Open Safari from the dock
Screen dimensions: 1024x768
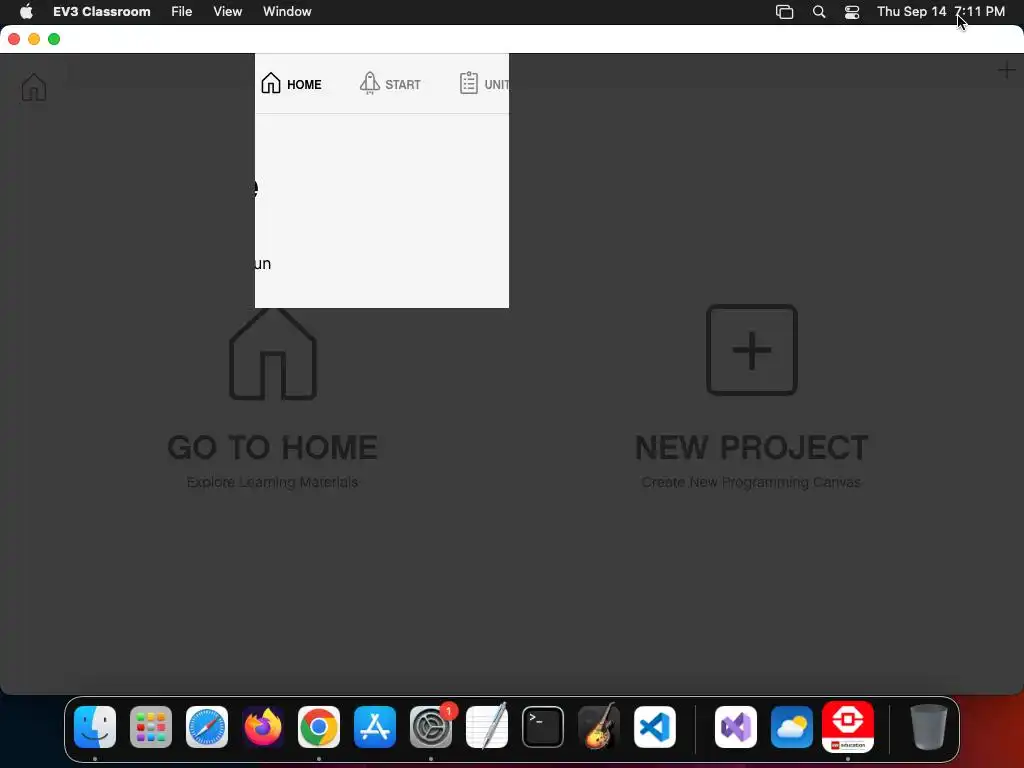click(207, 727)
